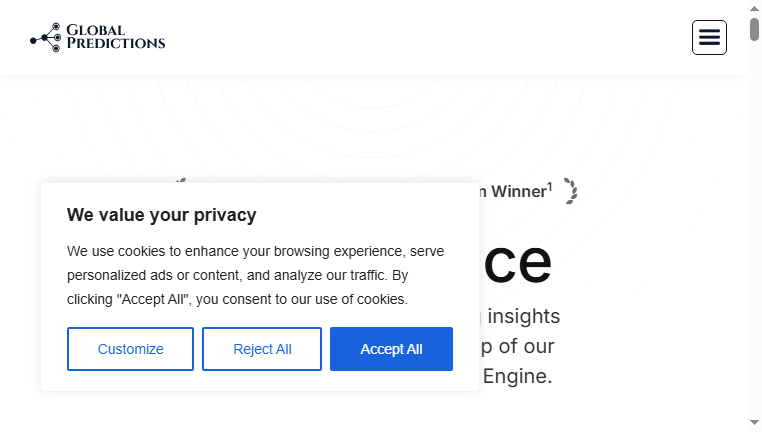Open the hamburger navigation menu
The width and height of the screenshot is (762, 432).
tap(709, 37)
